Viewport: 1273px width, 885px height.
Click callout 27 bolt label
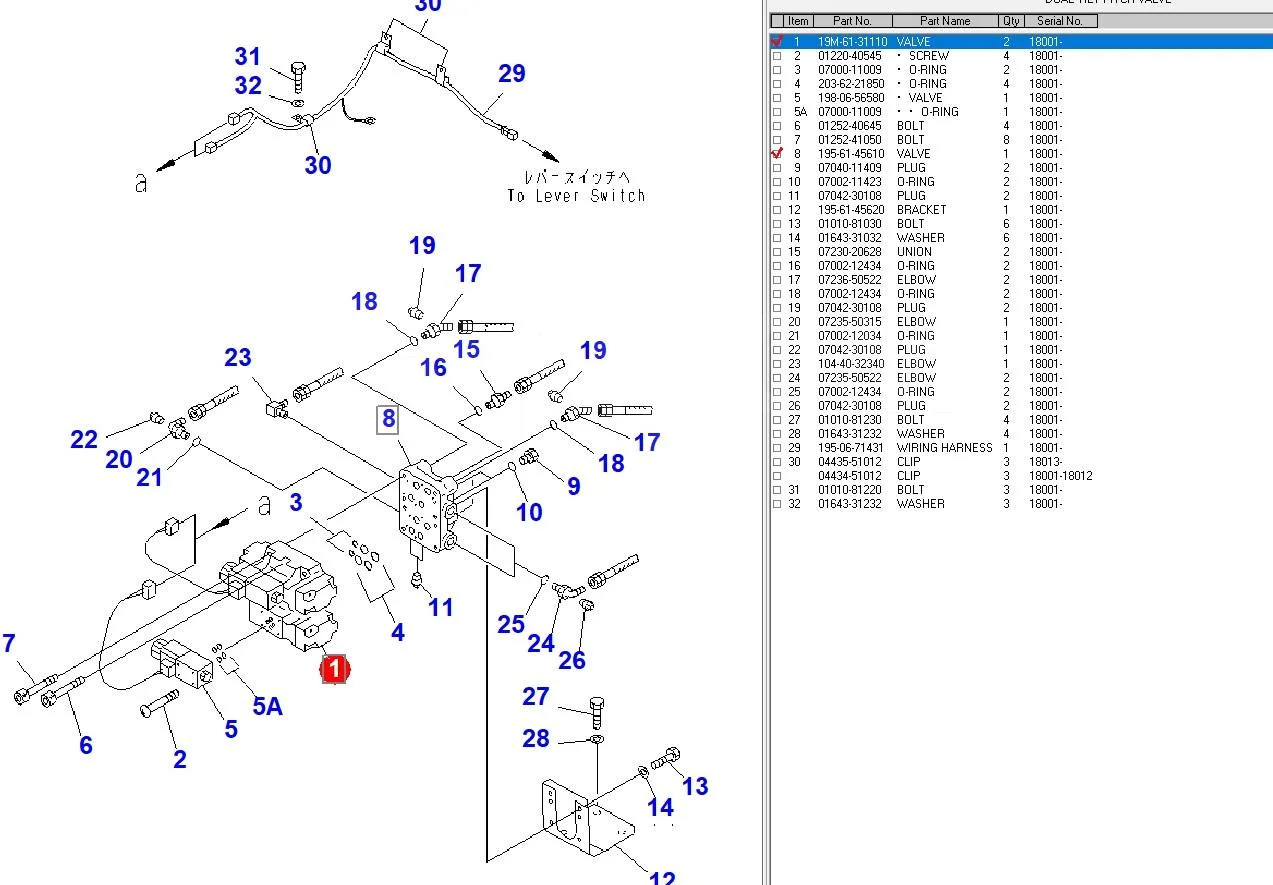[x=536, y=696]
